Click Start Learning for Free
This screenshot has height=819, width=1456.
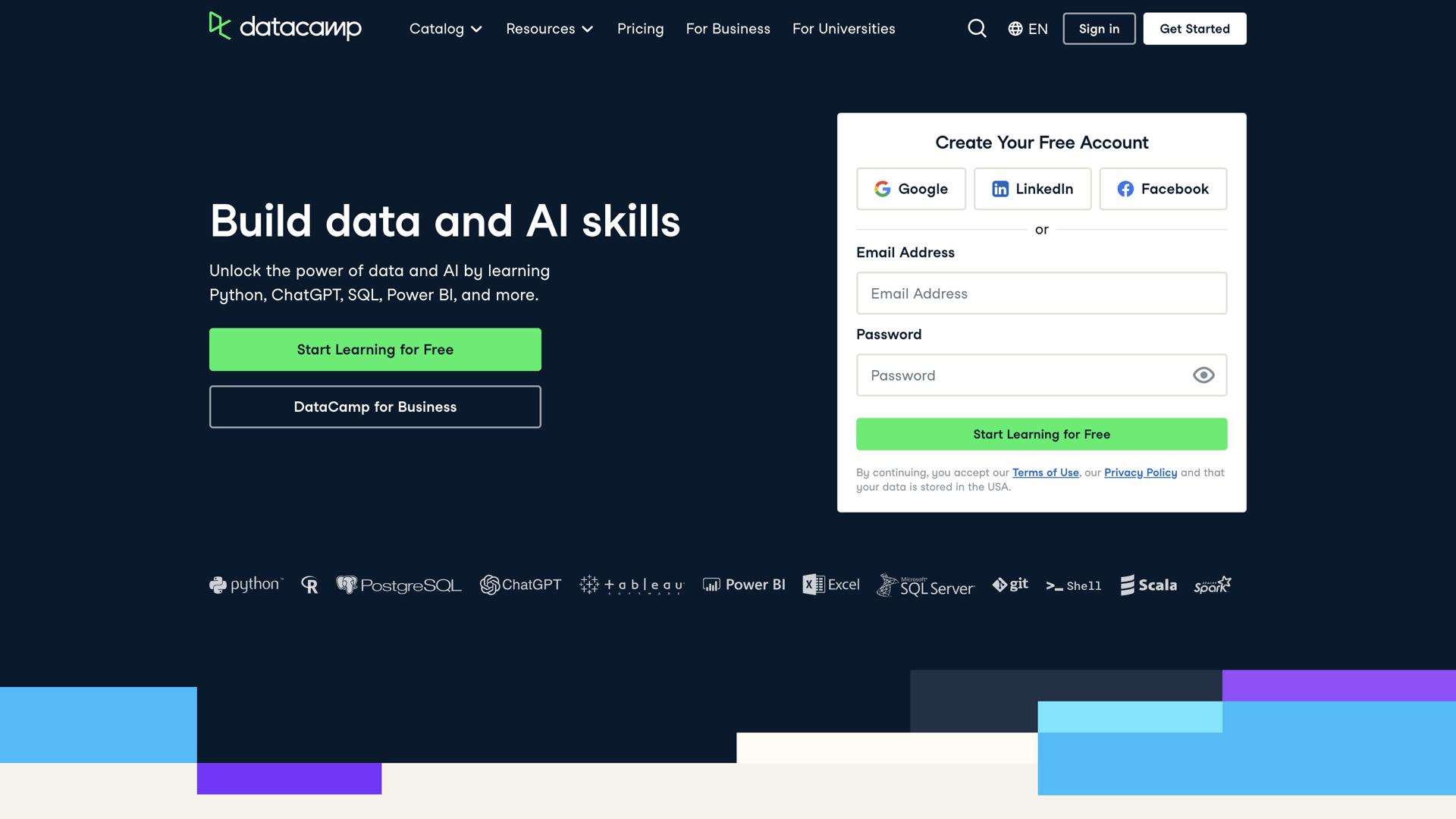375,350
